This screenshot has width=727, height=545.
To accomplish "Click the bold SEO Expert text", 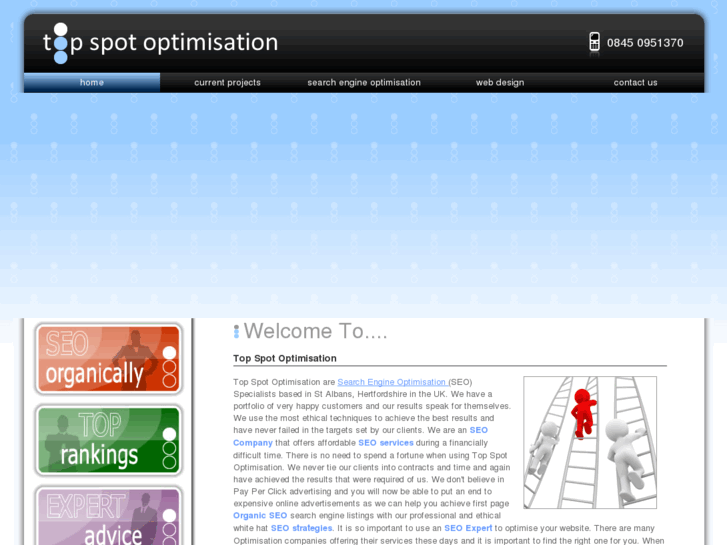I will point(468,528).
